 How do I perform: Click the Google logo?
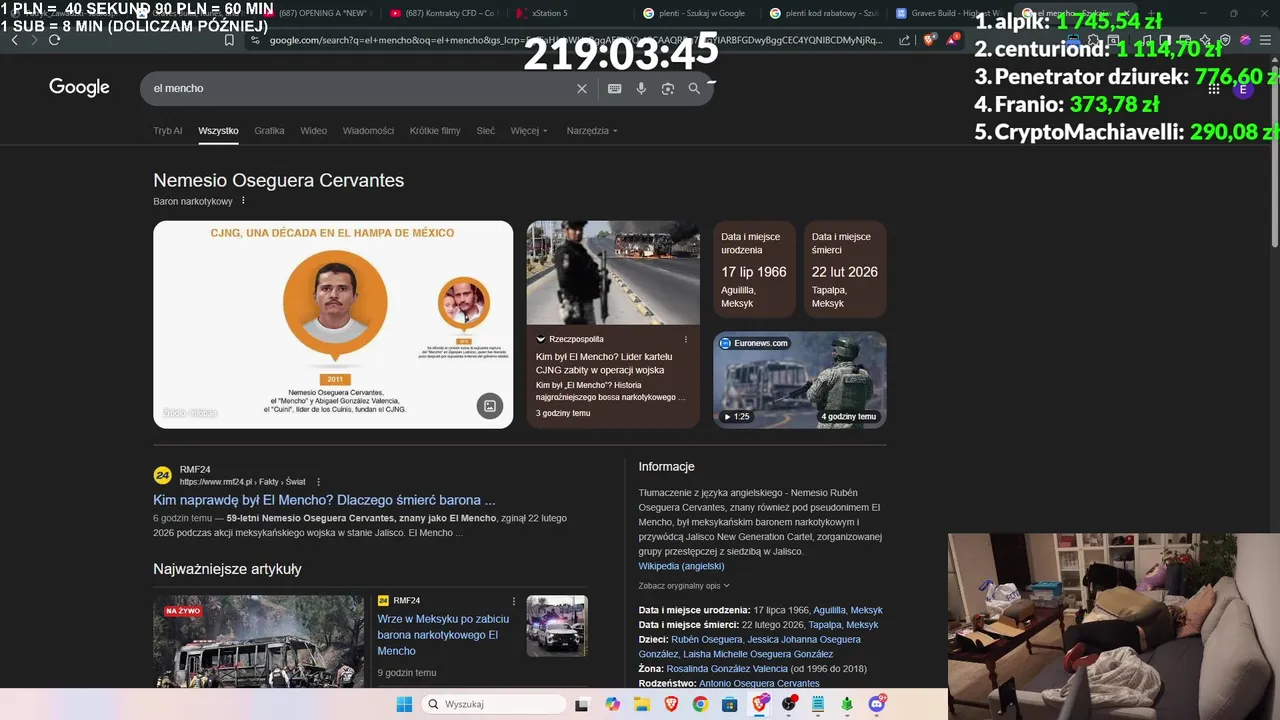[x=79, y=88]
